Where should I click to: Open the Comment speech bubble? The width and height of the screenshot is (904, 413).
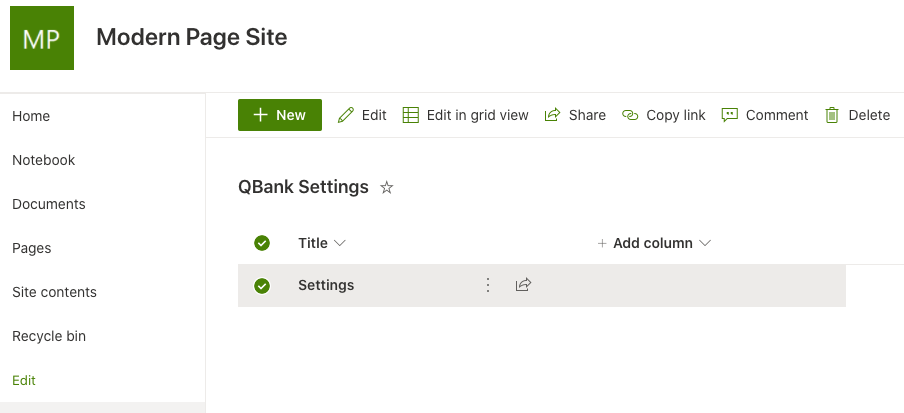[730, 115]
